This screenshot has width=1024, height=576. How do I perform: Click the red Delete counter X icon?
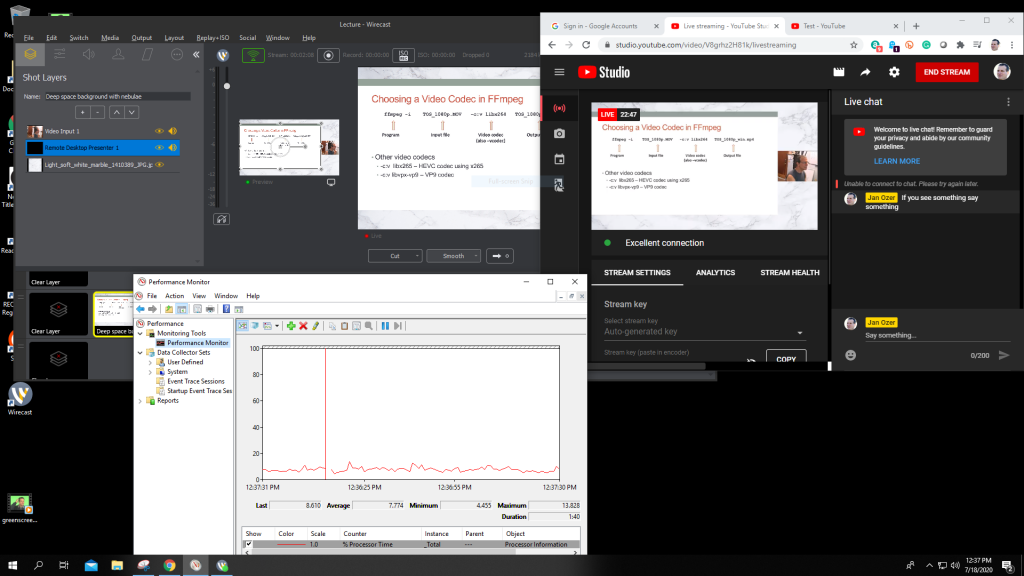click(x=303, y=325)
